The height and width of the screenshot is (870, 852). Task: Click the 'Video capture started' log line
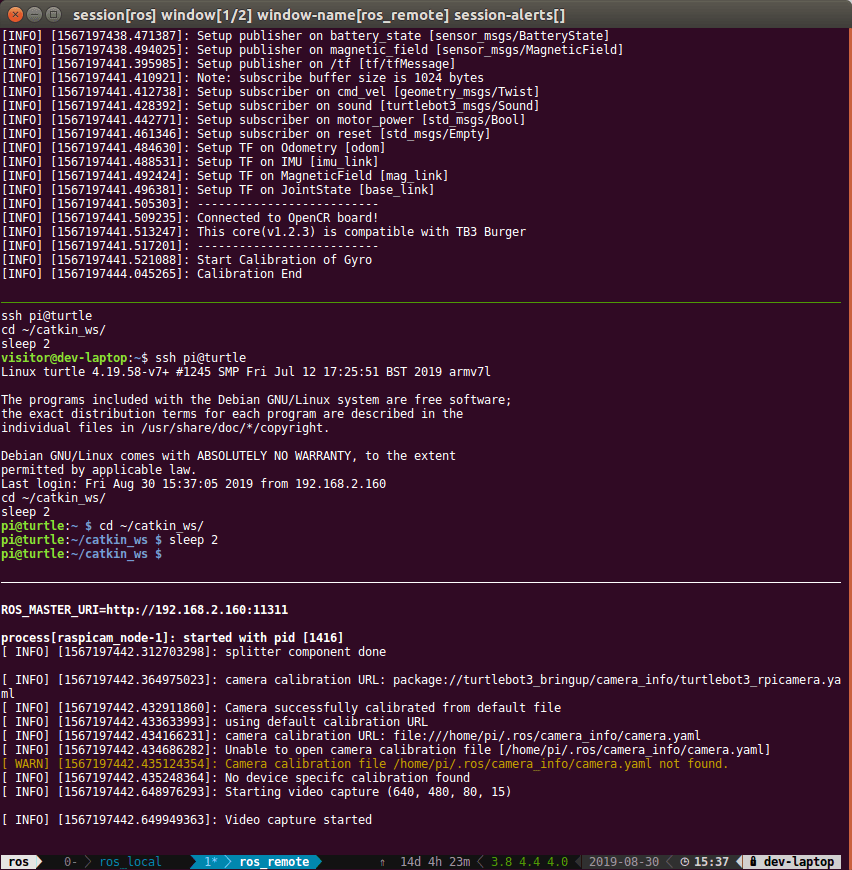(x=187, y=820)
